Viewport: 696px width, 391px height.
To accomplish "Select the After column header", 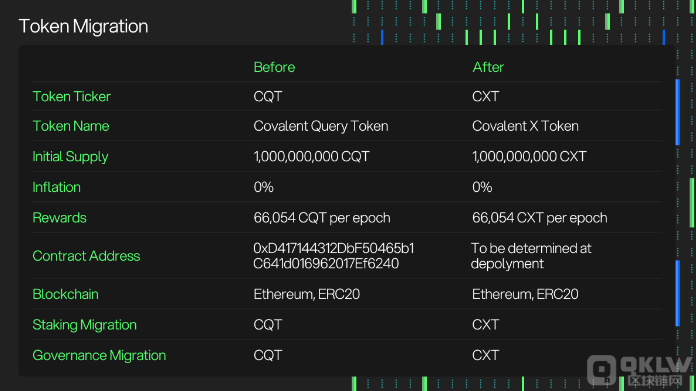I will tap(488, 67).
